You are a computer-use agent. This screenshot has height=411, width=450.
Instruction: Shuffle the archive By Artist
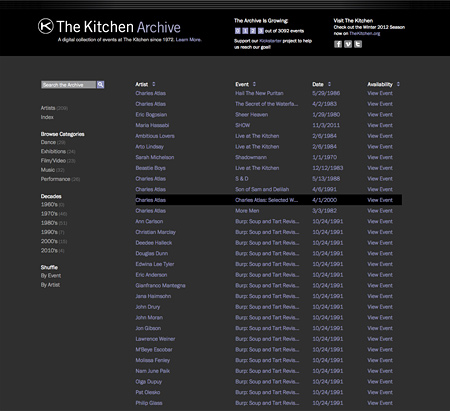click(50, 285)
